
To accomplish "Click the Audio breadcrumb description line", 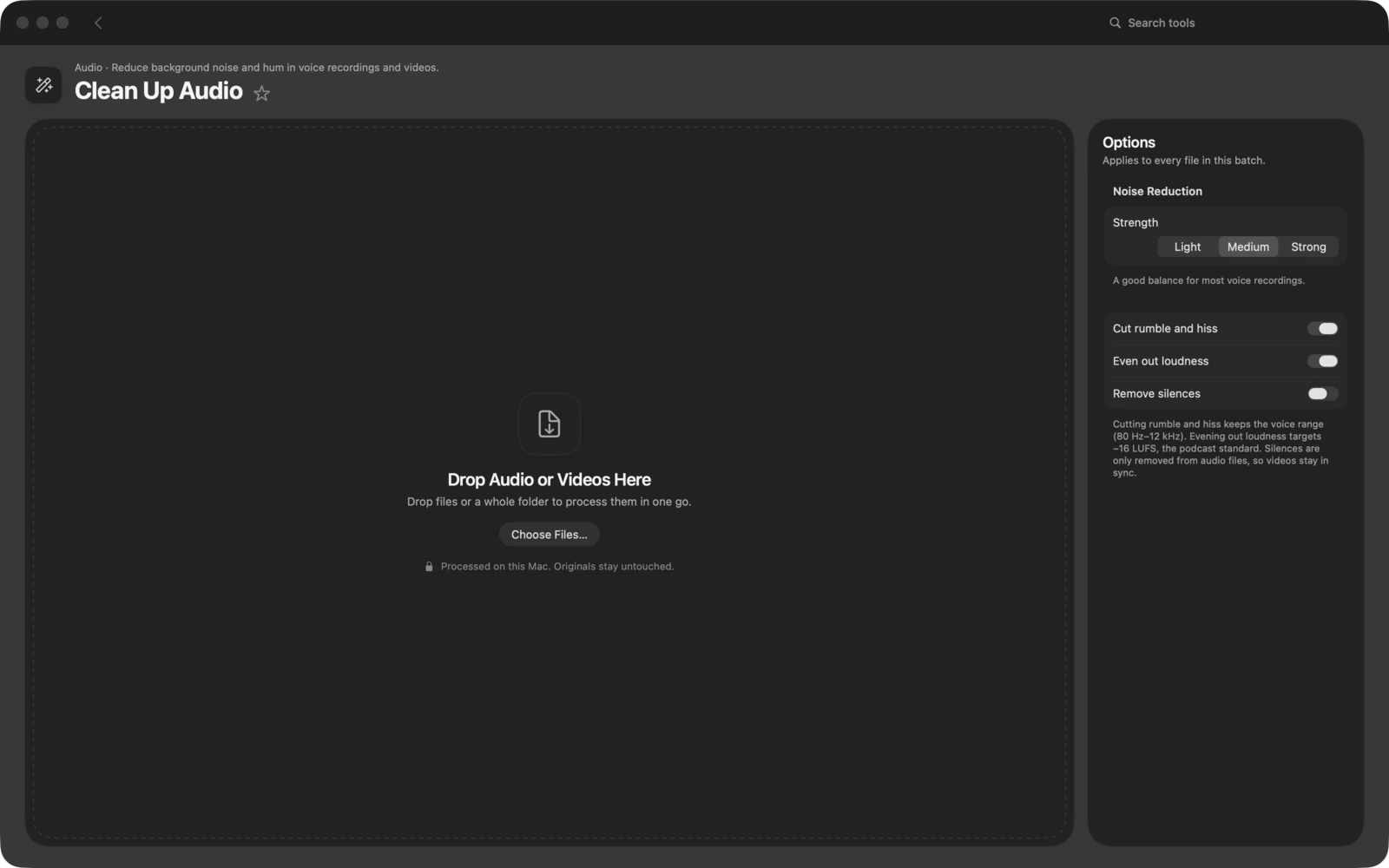I will (256, 68).
